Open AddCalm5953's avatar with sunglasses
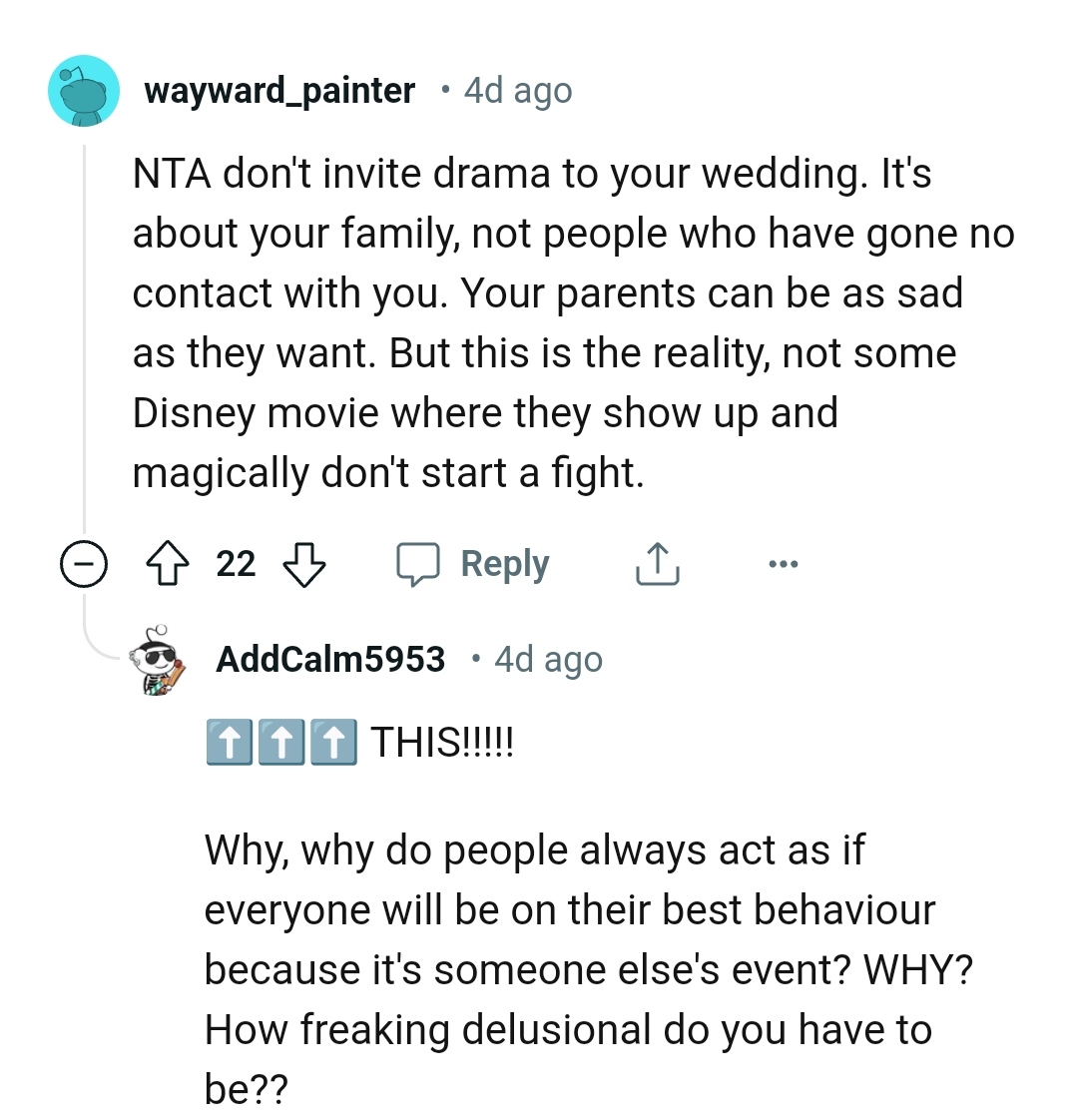The image size is (1077, 1120). pyautogui.click(x=158, y=660)
